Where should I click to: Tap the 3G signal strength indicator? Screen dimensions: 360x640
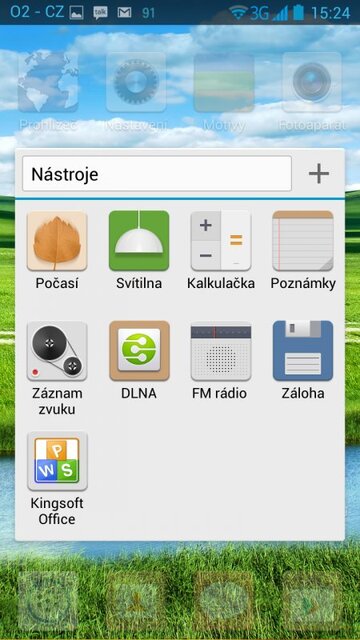[269, 13]
